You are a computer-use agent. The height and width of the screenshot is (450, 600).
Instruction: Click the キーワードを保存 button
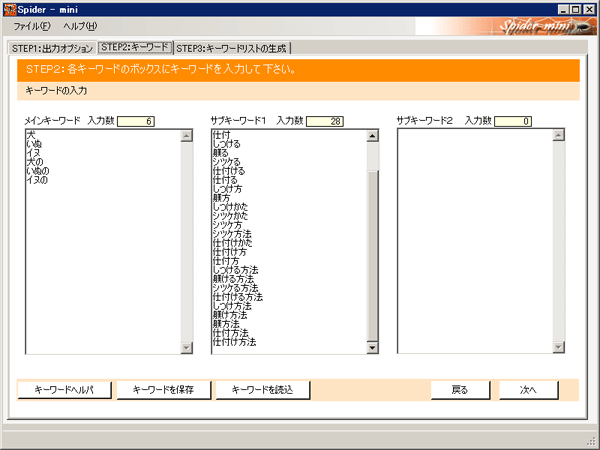click(x=163, y=390)
